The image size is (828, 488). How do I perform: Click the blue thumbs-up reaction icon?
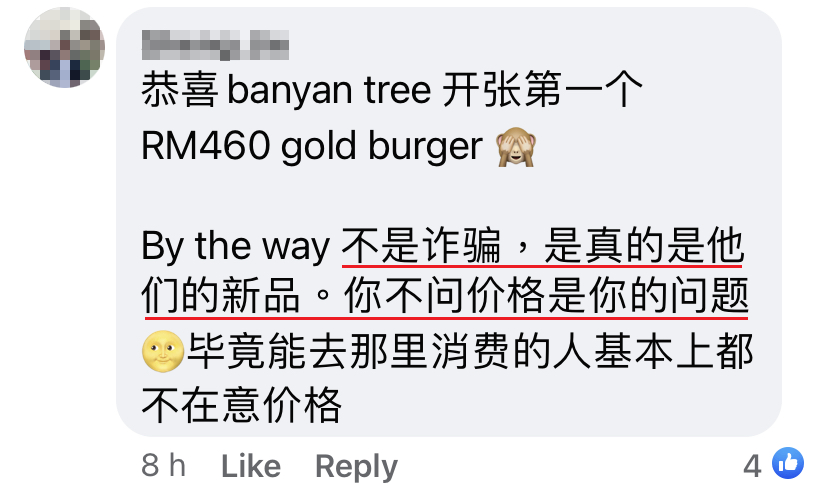788,463
